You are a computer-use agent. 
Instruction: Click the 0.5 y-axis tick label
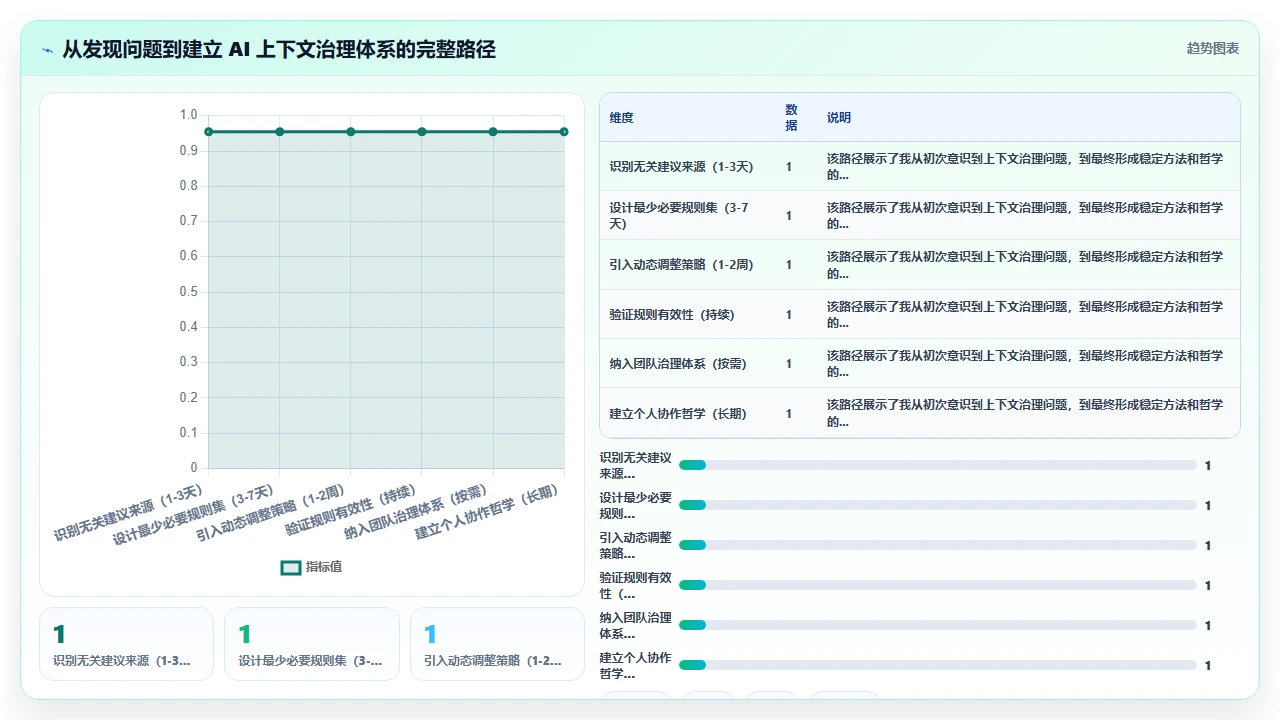coord(189,292)
